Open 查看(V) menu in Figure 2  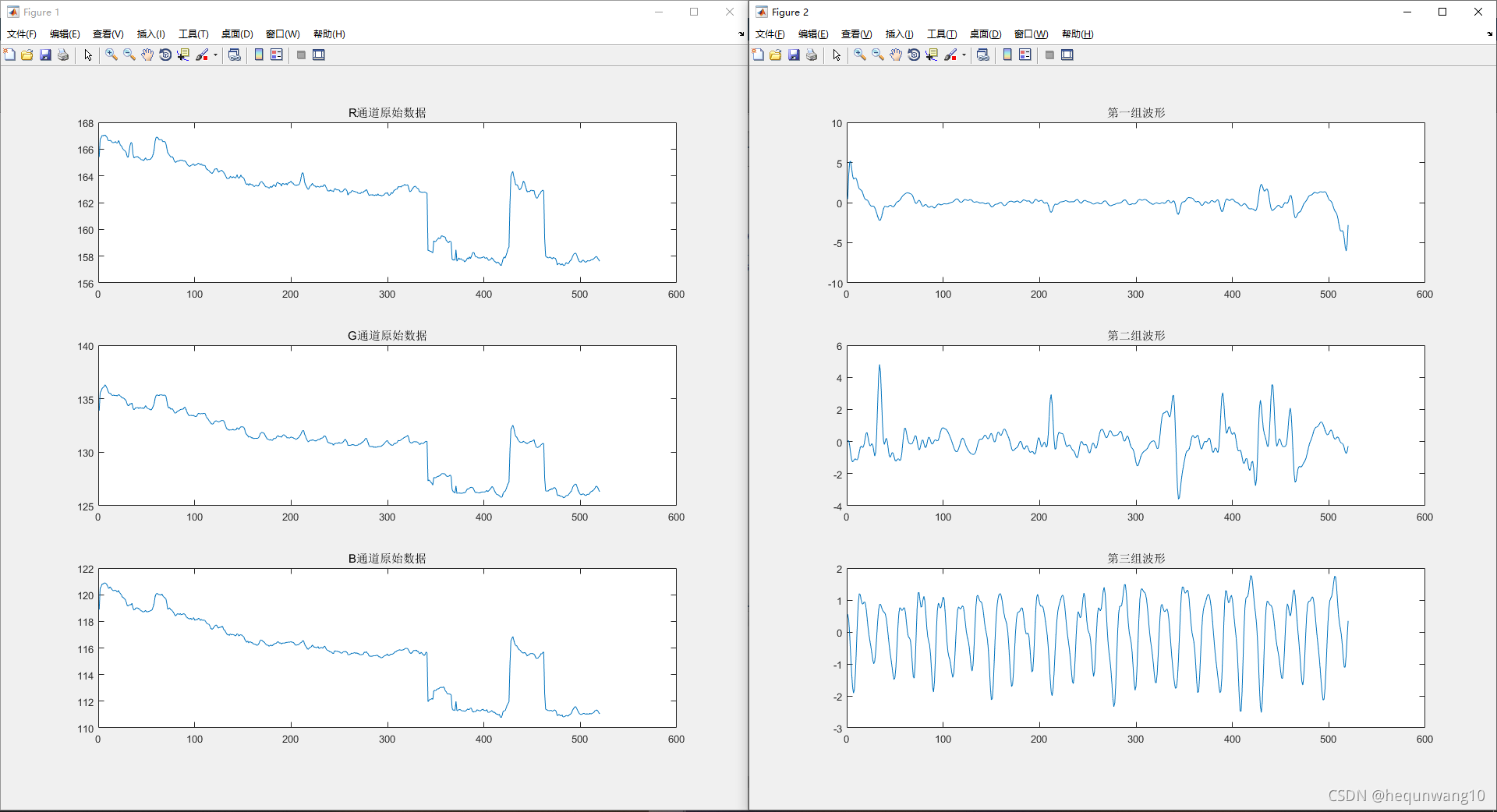[857, 34]
